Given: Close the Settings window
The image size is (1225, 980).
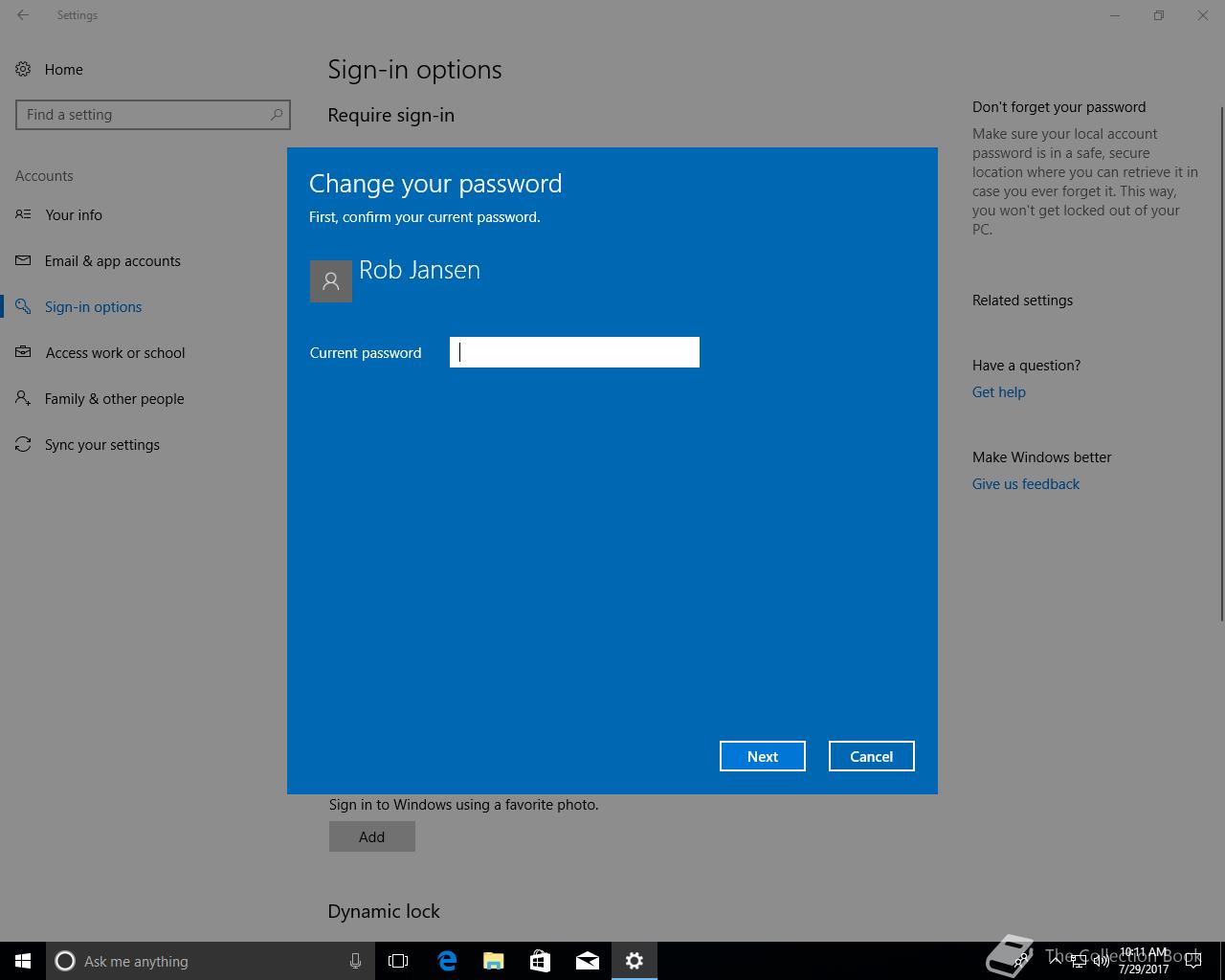Looking at the screenshot, I should (1203, 15).
